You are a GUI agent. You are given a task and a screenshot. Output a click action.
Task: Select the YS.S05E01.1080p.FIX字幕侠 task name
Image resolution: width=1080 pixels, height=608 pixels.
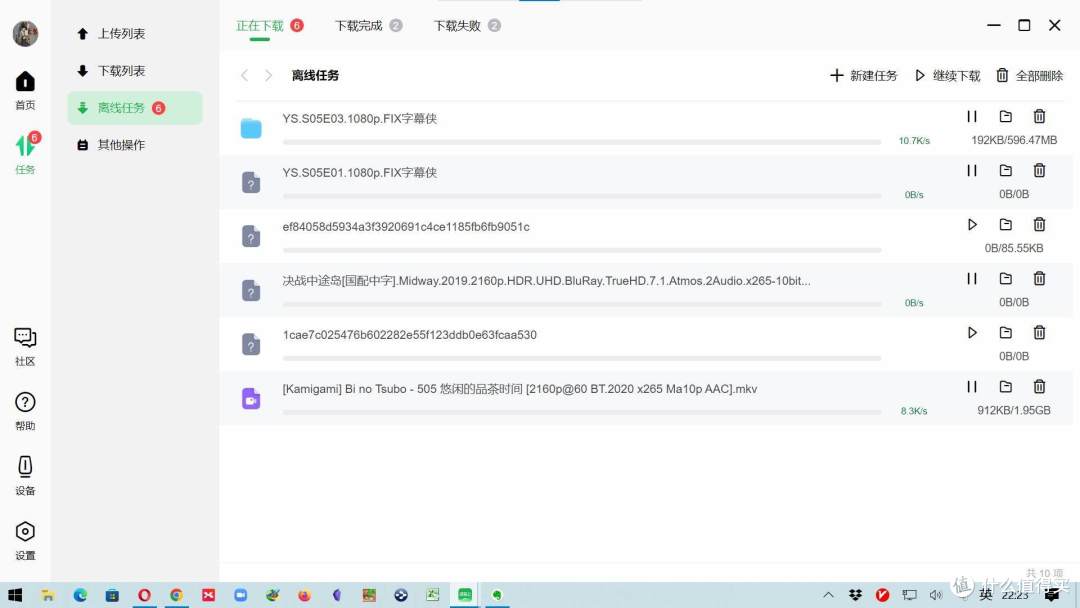pyautogui.click(x=360, y=173)
